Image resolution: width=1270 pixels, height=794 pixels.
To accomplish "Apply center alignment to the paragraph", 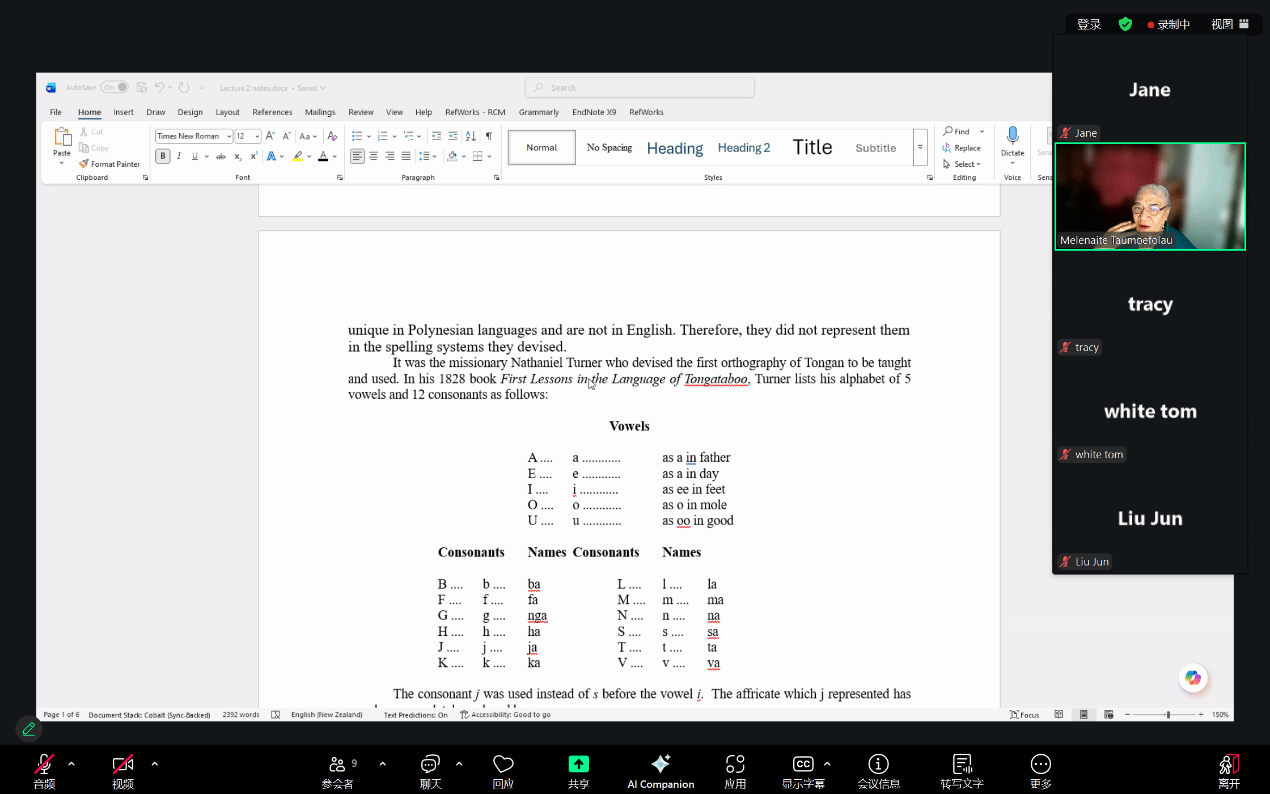I will [373, 156].
